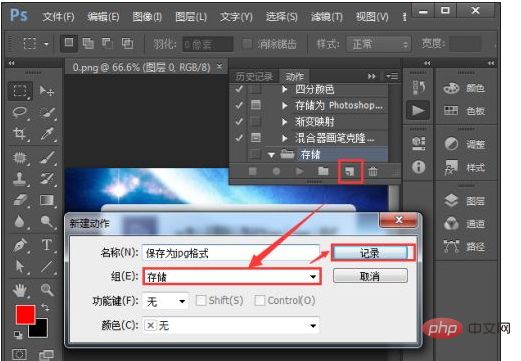
Task: Enable the Shift(S) checkbox
Action: pyautogui.click(x=201, y=301)
